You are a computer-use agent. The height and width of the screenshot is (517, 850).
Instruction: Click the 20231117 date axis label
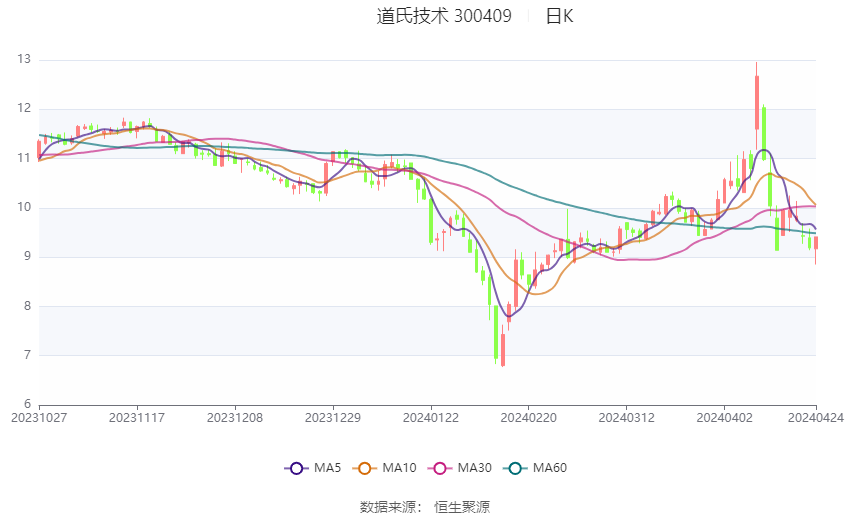[137, 418]
